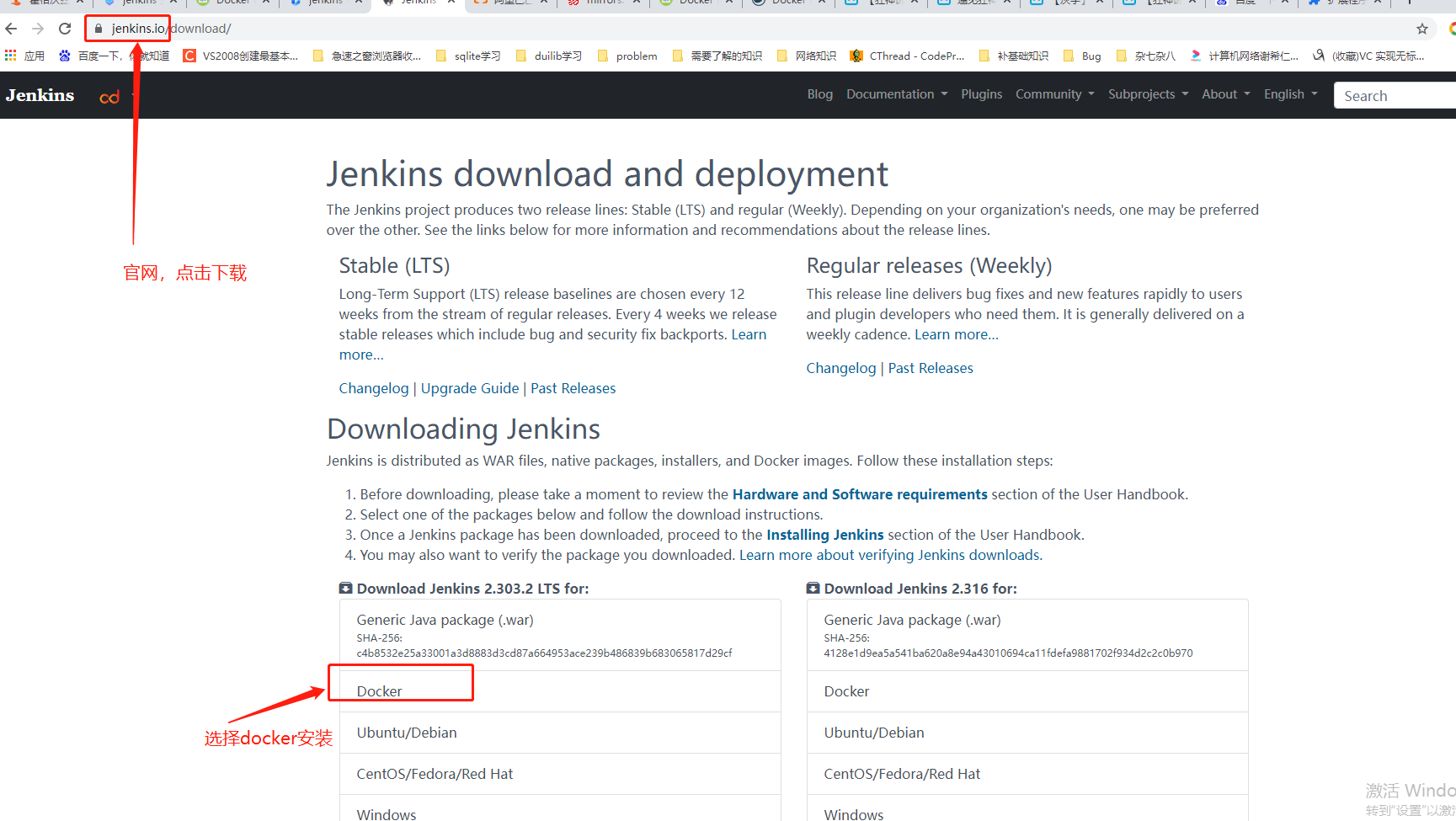This screenshot has width=1456, height=821.
Task: Open the English language dropdown
Action: [x=1291, y=94]
